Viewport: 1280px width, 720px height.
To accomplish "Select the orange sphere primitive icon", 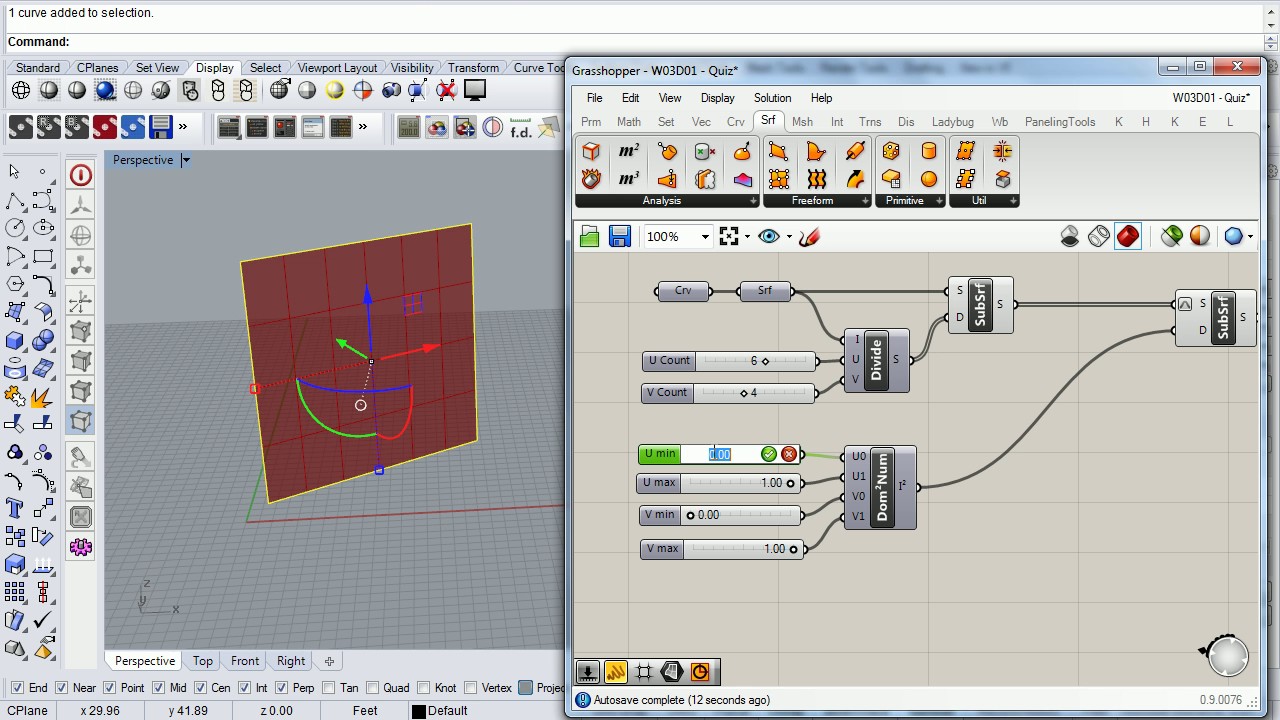I will click(929, 179).
